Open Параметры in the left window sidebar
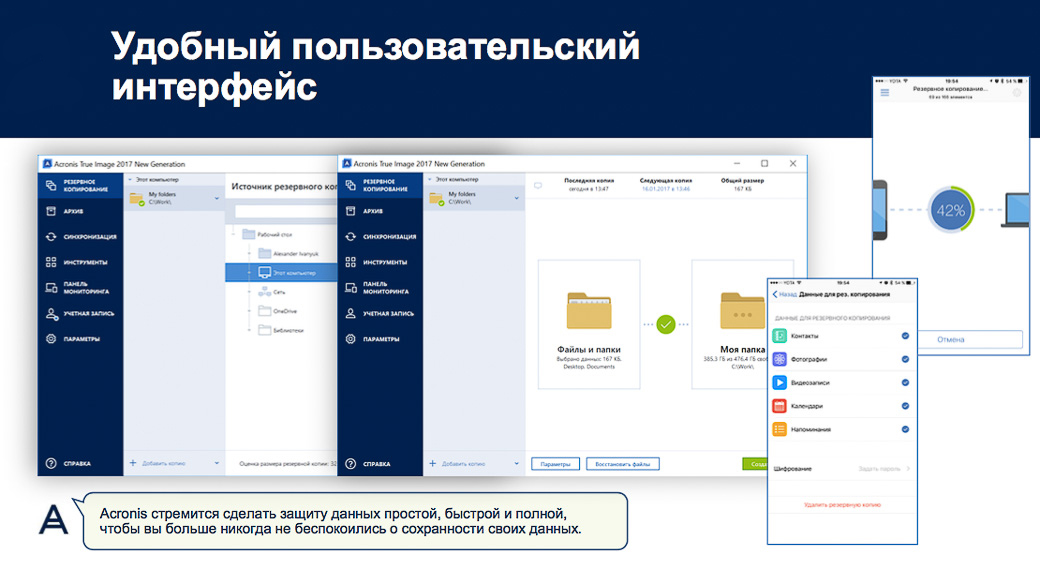 80,339
